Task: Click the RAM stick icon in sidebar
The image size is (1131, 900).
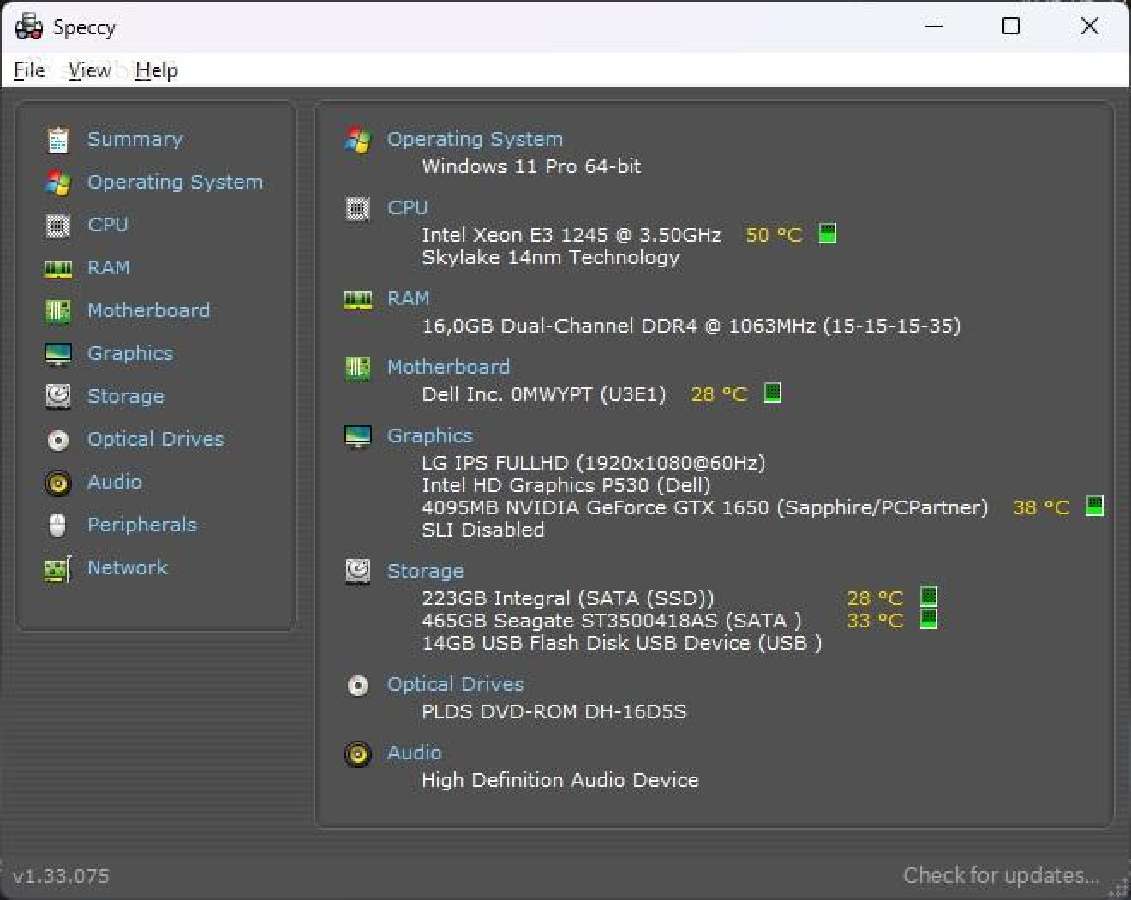Action: (x=58, y=269)
